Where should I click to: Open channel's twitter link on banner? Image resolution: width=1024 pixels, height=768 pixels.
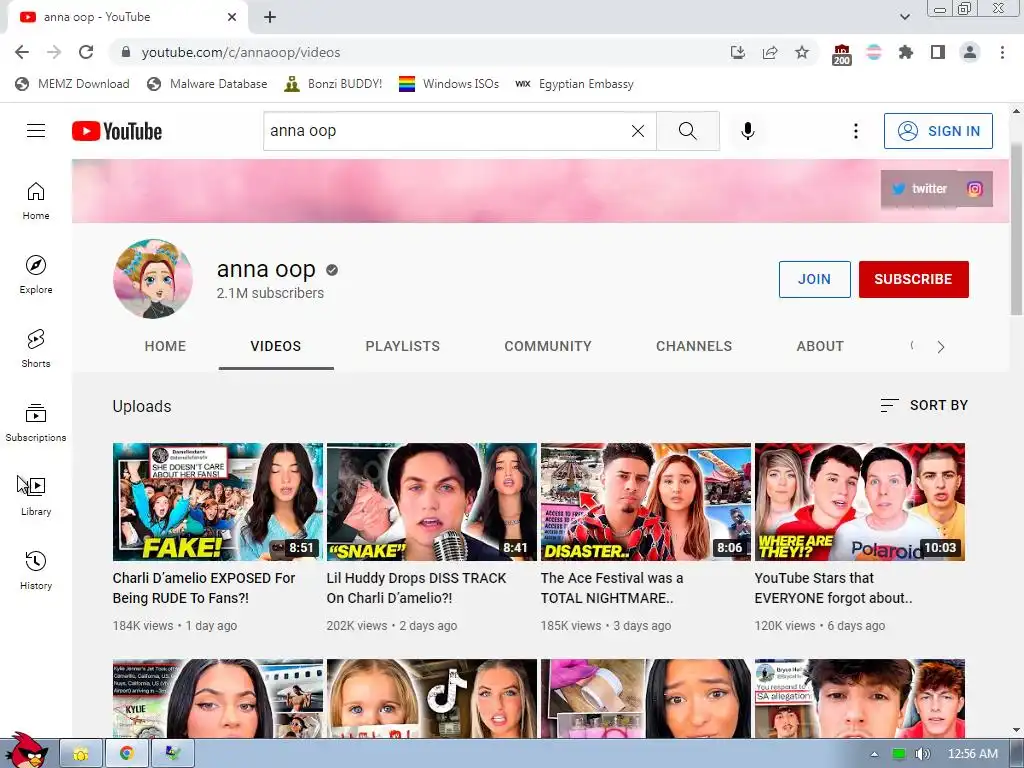tap(920, 189)
